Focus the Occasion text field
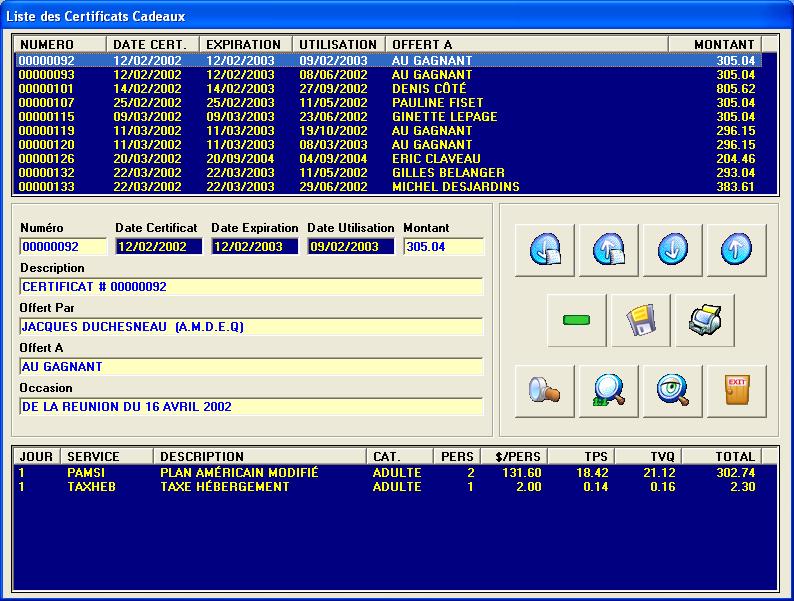This screenshot has height=601, width=794. pyautogui.click(x=250, y=407)
